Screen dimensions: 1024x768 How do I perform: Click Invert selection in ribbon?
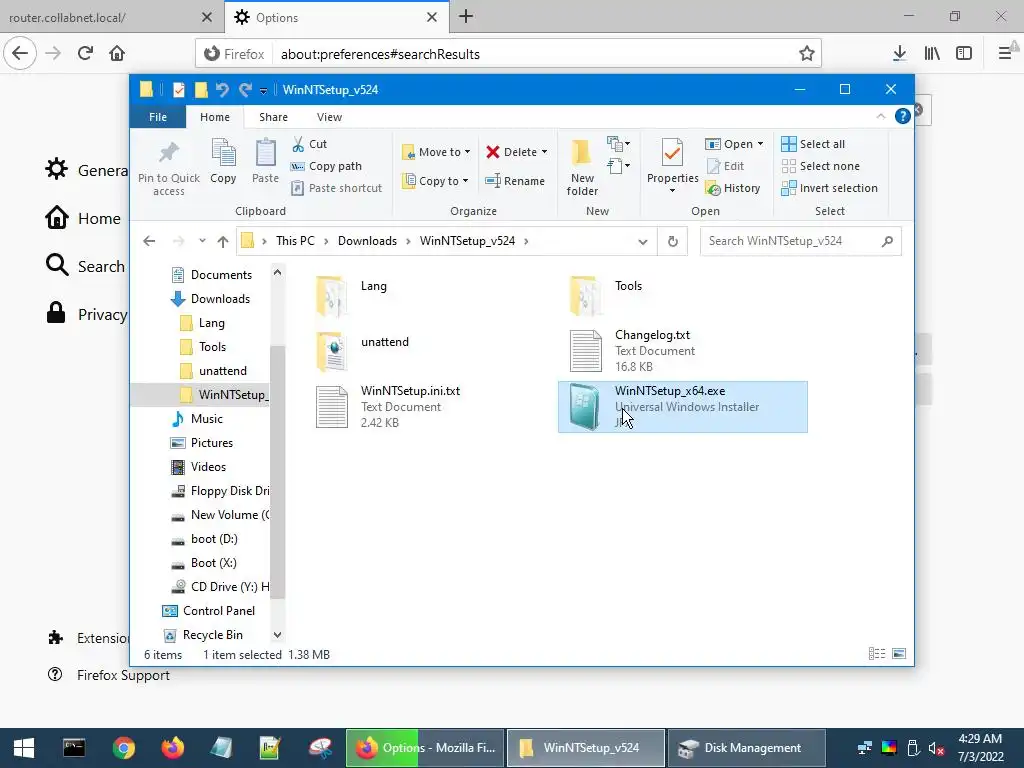click(x=829, y=188)
